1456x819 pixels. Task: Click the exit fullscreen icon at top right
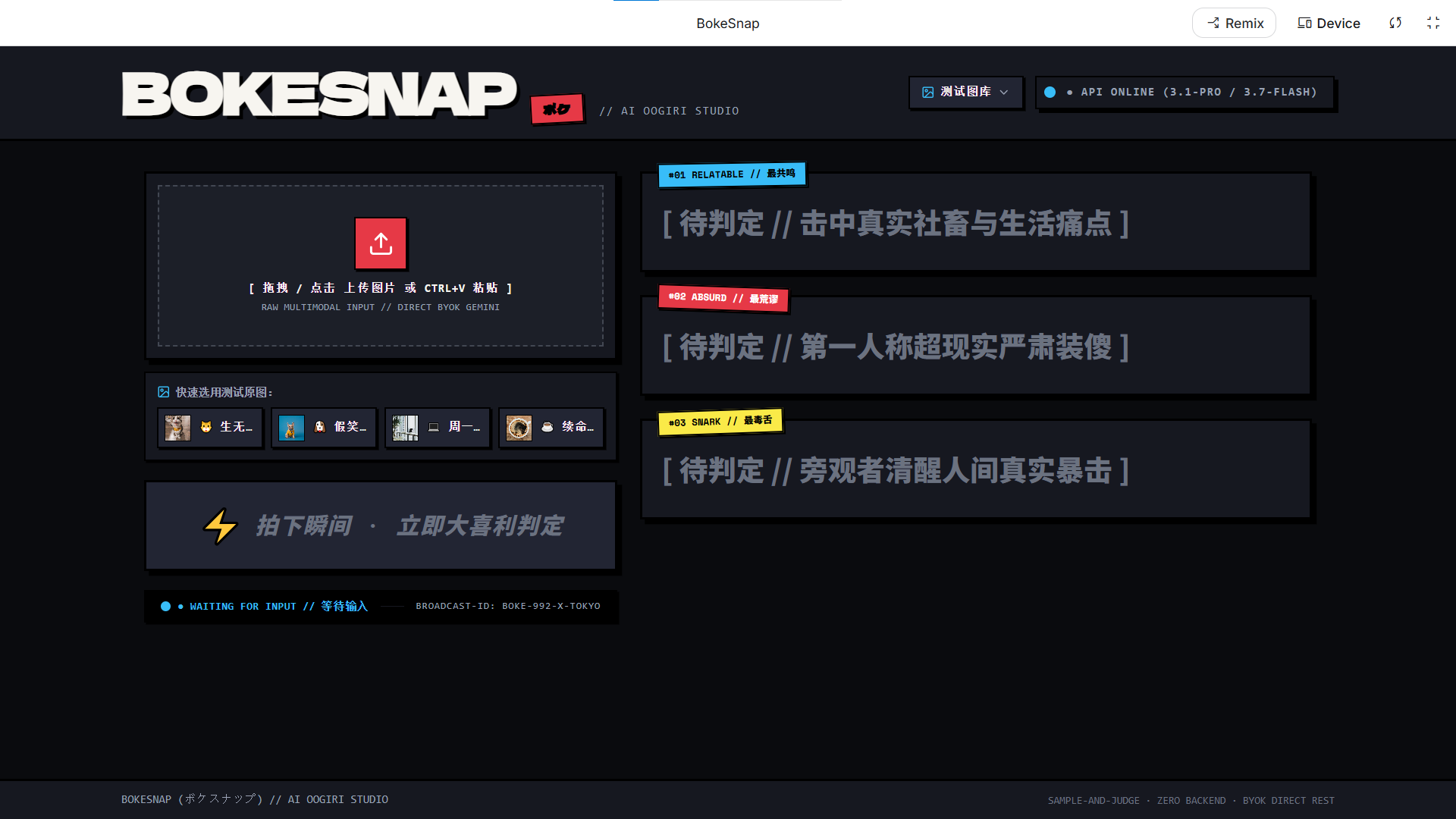point(1433,24)
